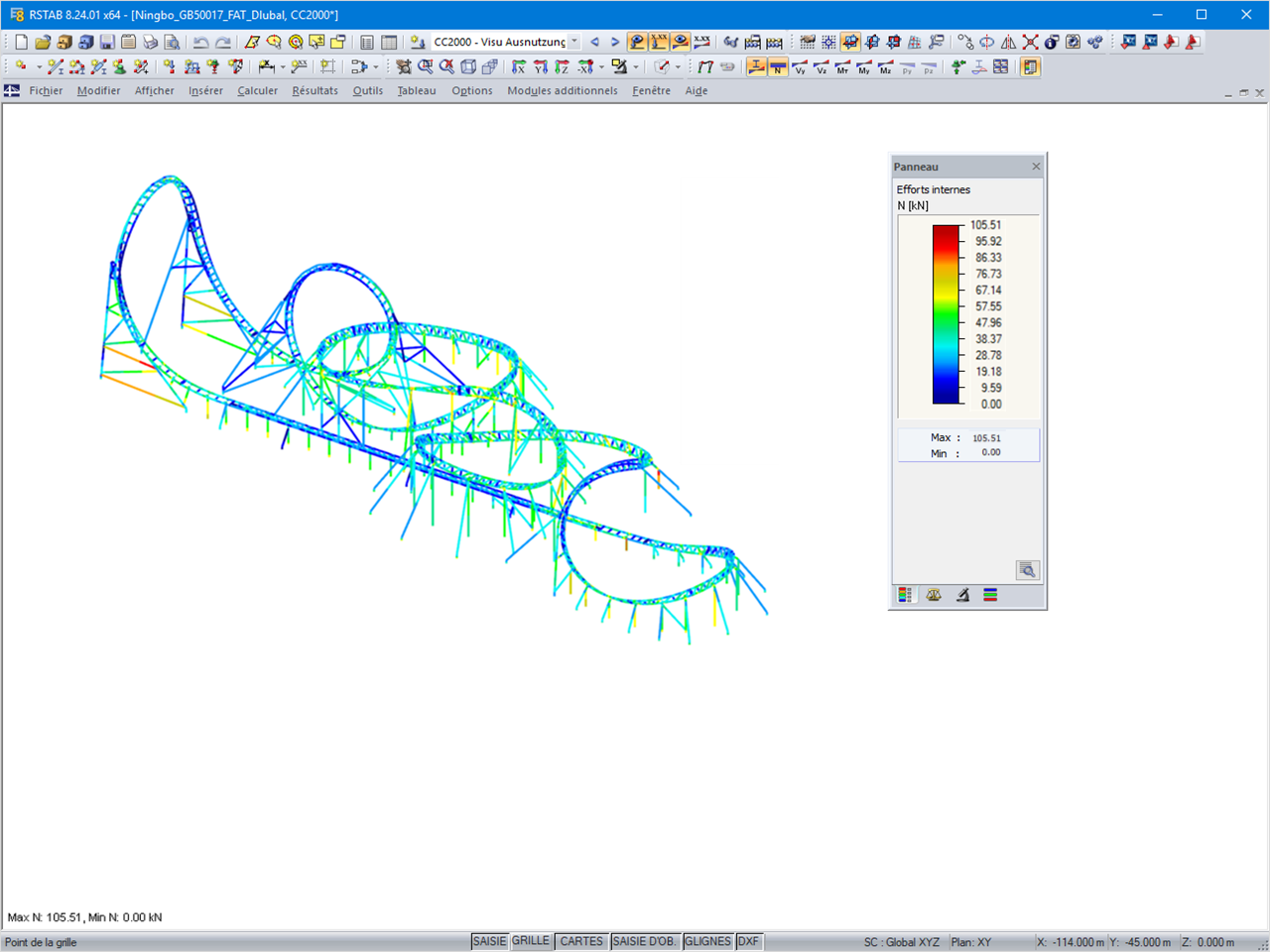
Task: Open the Modules additionnels menu
Action: click(563, 91)
